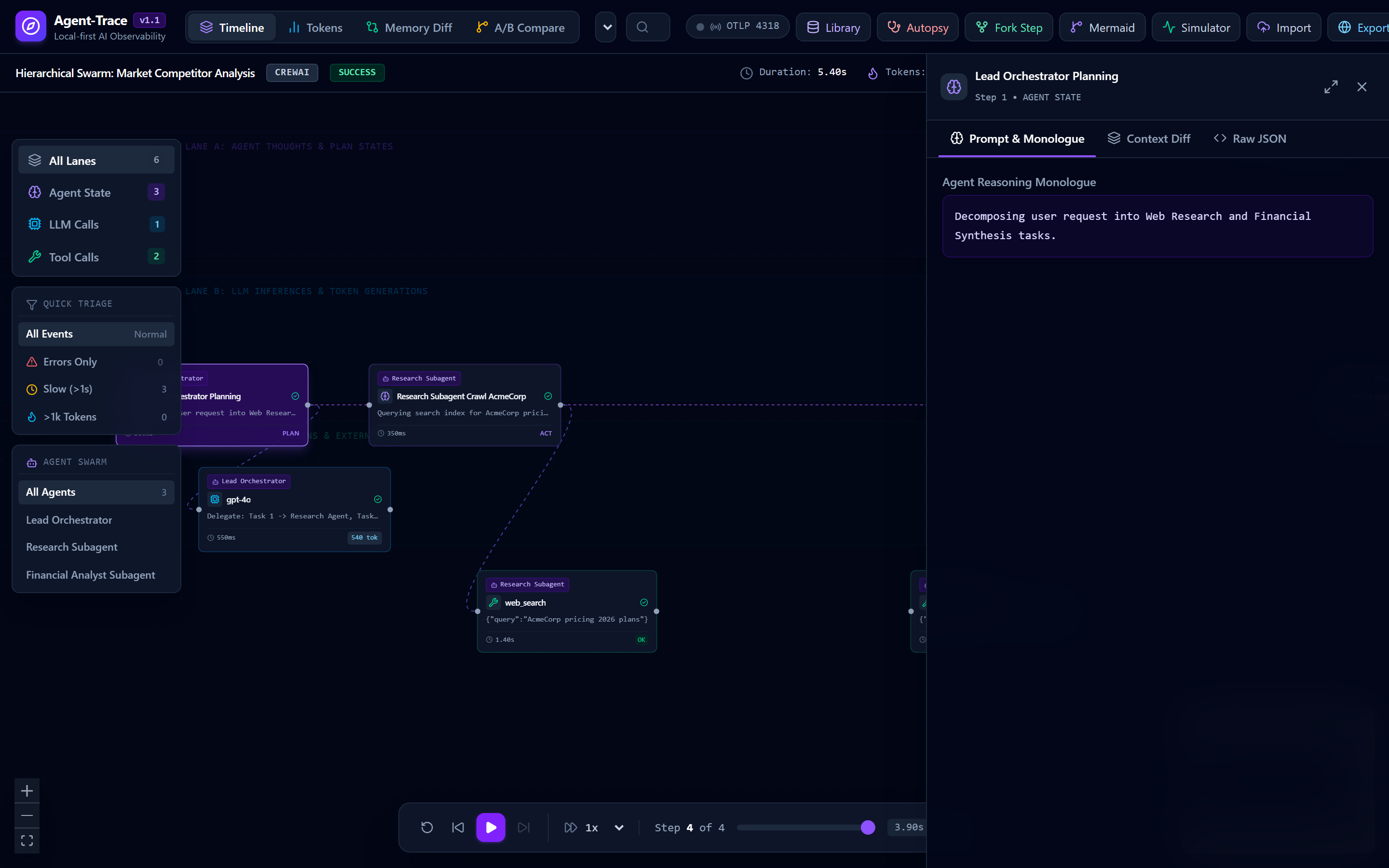
Task: Select the Context Diff tab
Action: tap(1149, 138)
